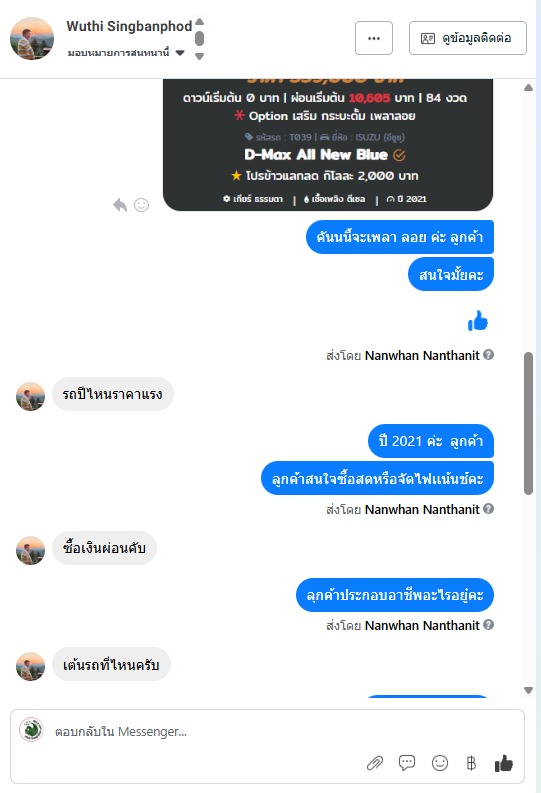This screenshot has width=541, height=793.
Task: Send a thumbs-up like from composer
Action: click(x=504, y=763)
